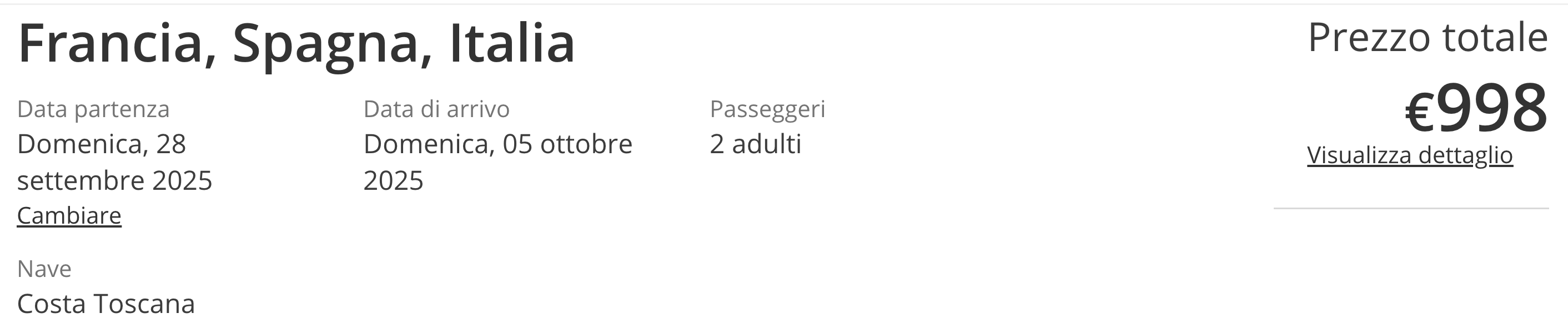
Task: Click the divider line below the price link
Action: point(1411,209)
